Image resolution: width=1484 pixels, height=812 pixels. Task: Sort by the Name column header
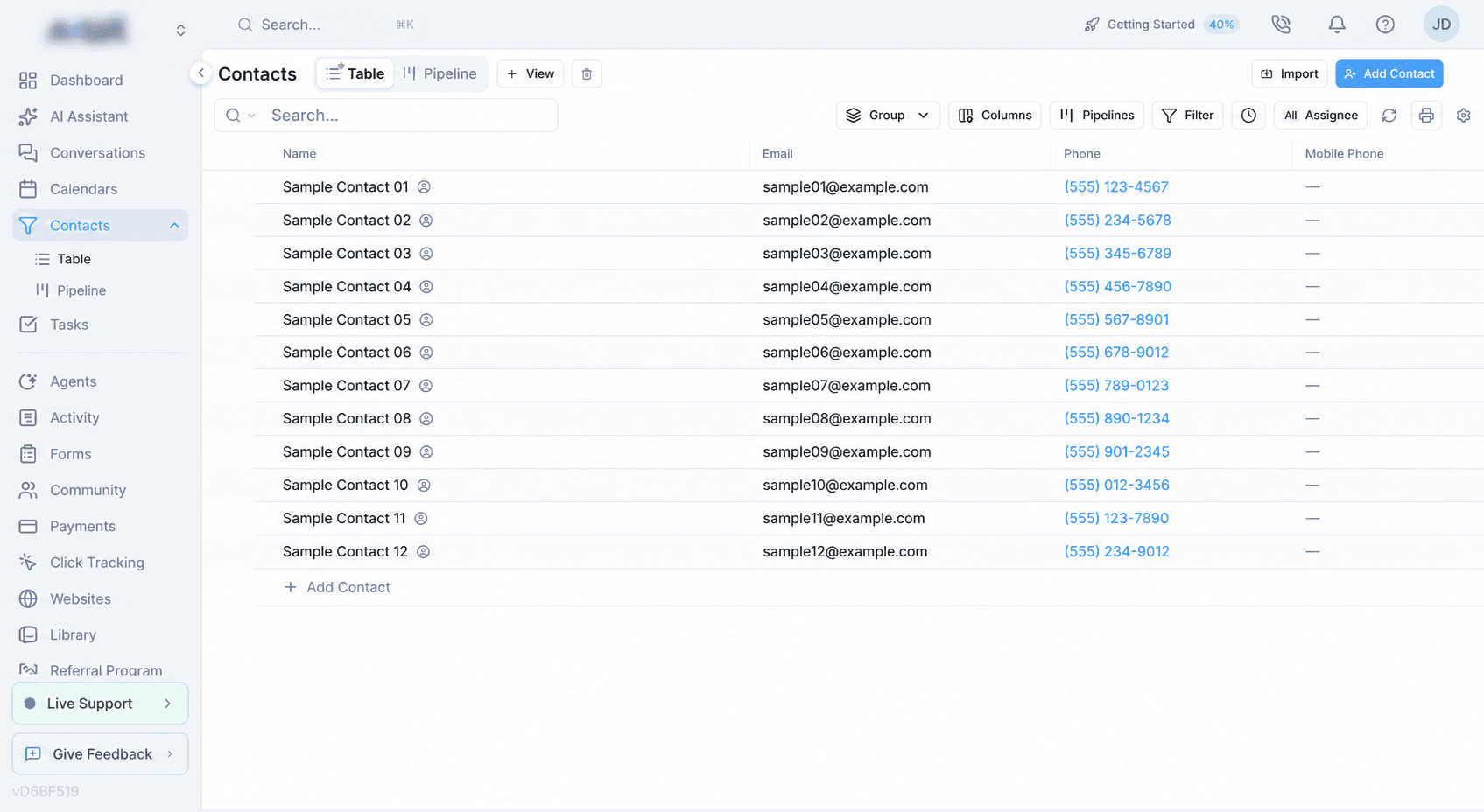click(299, 154)
